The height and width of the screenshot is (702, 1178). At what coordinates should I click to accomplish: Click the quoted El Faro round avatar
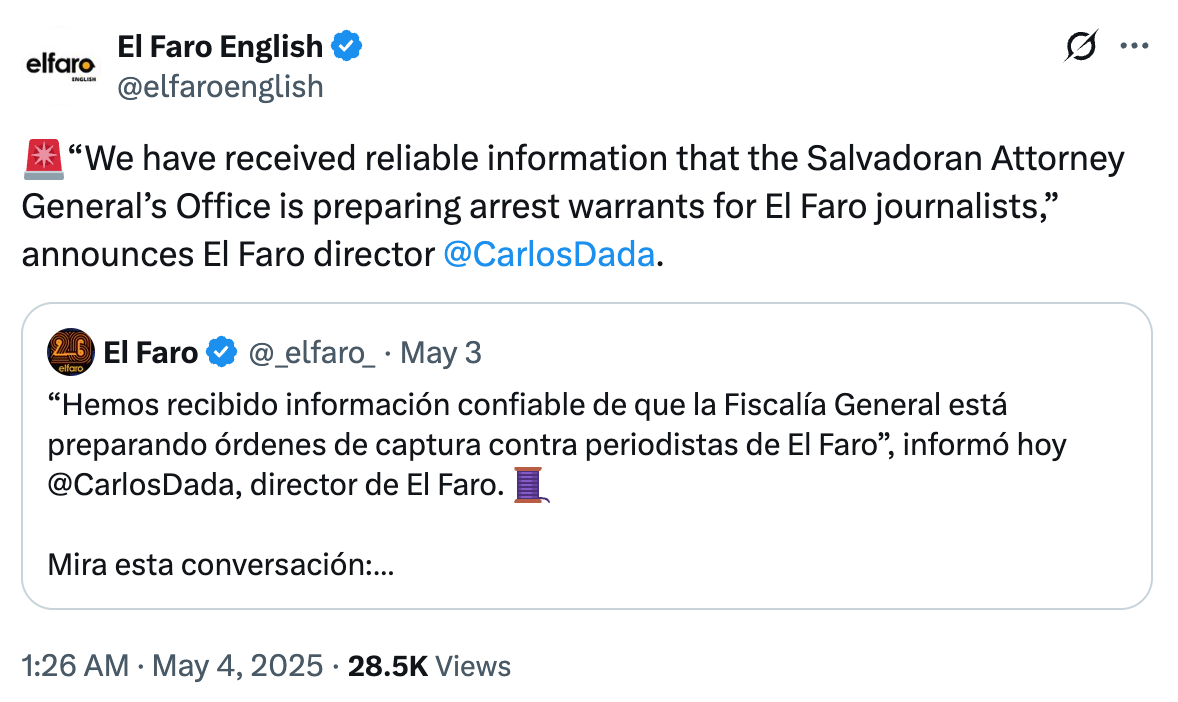tap(70, 352)
